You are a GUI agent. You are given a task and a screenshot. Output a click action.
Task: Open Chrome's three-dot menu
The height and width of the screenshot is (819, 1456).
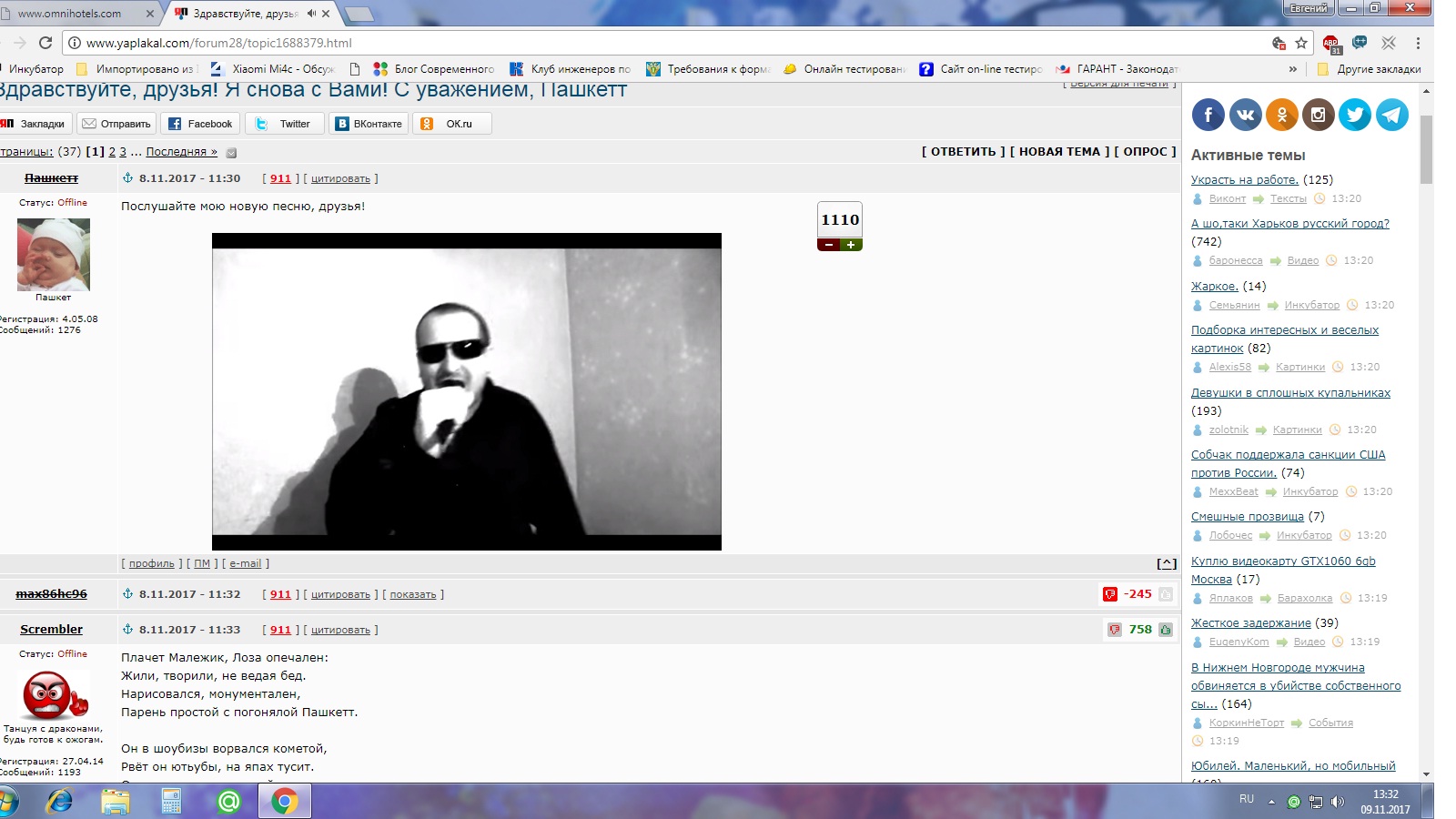[1418, 43]
